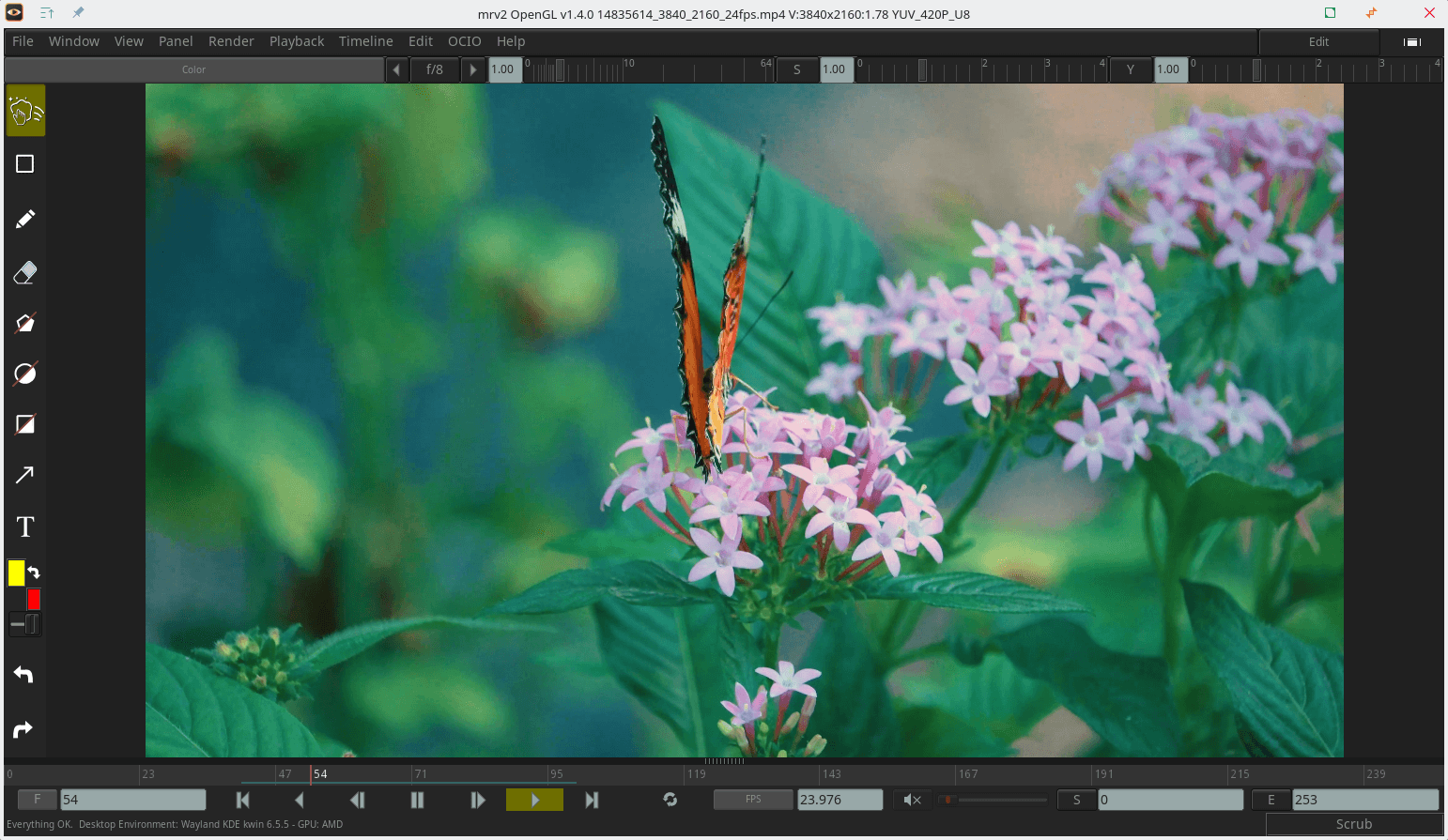Jump to the last frame
1448x840 pixels.
(592, 800)
